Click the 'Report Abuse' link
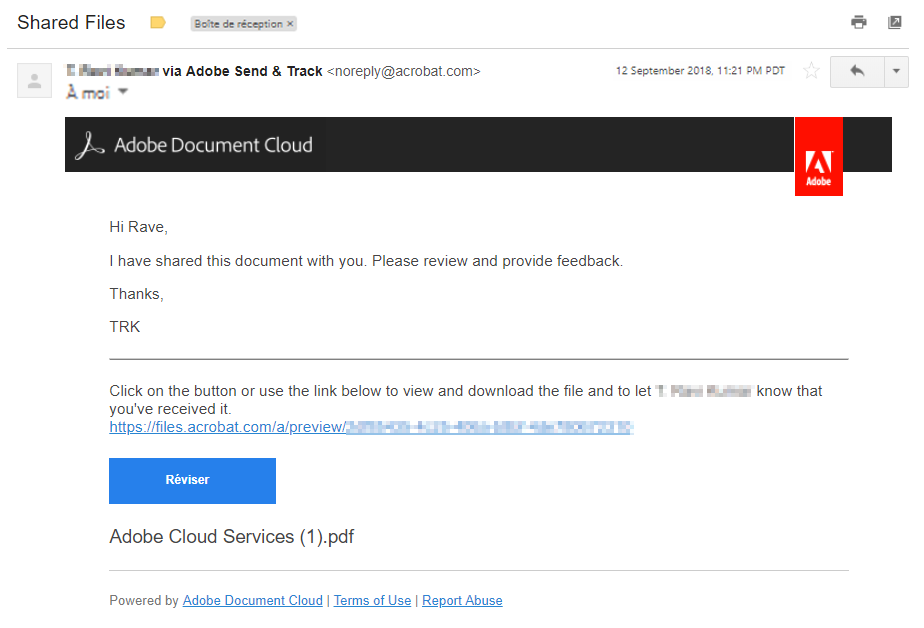Image resolution: width=924 pixels, height=628 pixels. coord(462,601)
